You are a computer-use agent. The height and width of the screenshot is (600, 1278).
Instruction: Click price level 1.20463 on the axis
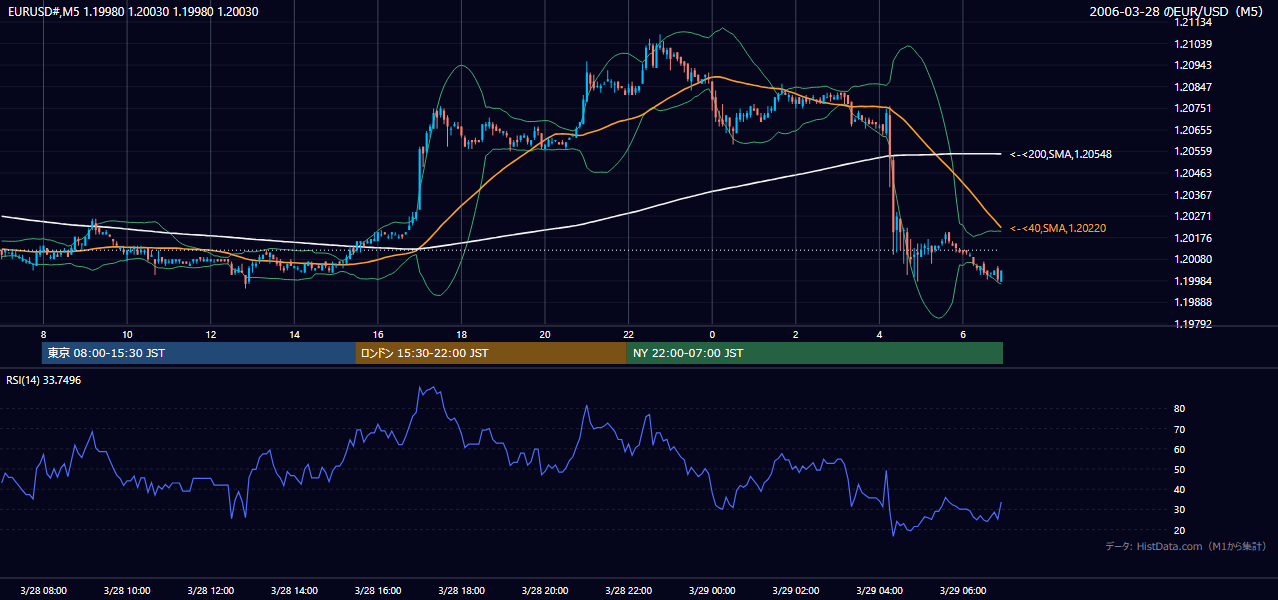(x=1194, y=173)
